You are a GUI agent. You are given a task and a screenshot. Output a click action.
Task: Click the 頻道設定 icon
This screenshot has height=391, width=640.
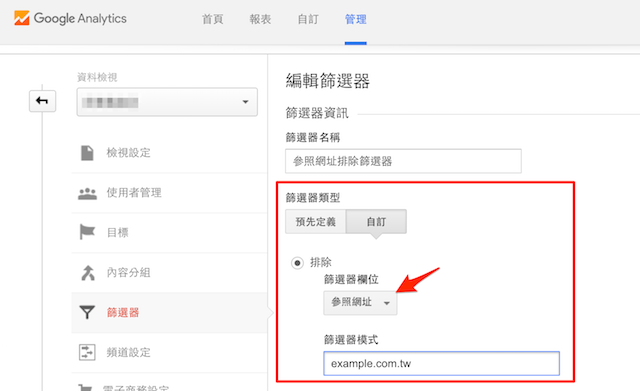coord(87,352)
